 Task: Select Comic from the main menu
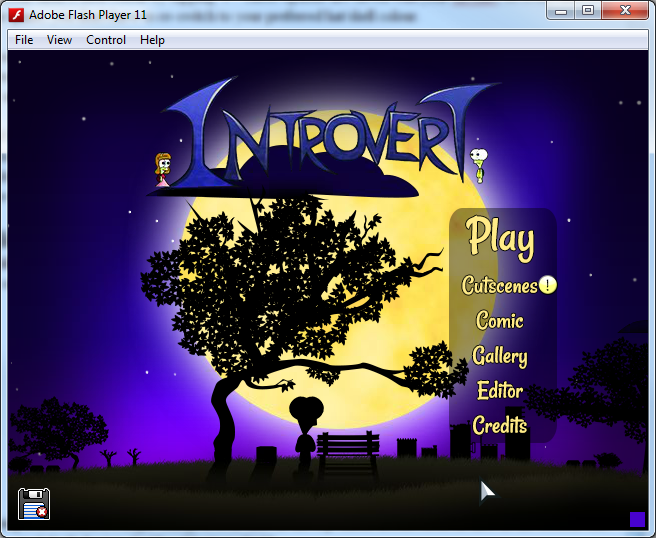(x=500, y=321)
